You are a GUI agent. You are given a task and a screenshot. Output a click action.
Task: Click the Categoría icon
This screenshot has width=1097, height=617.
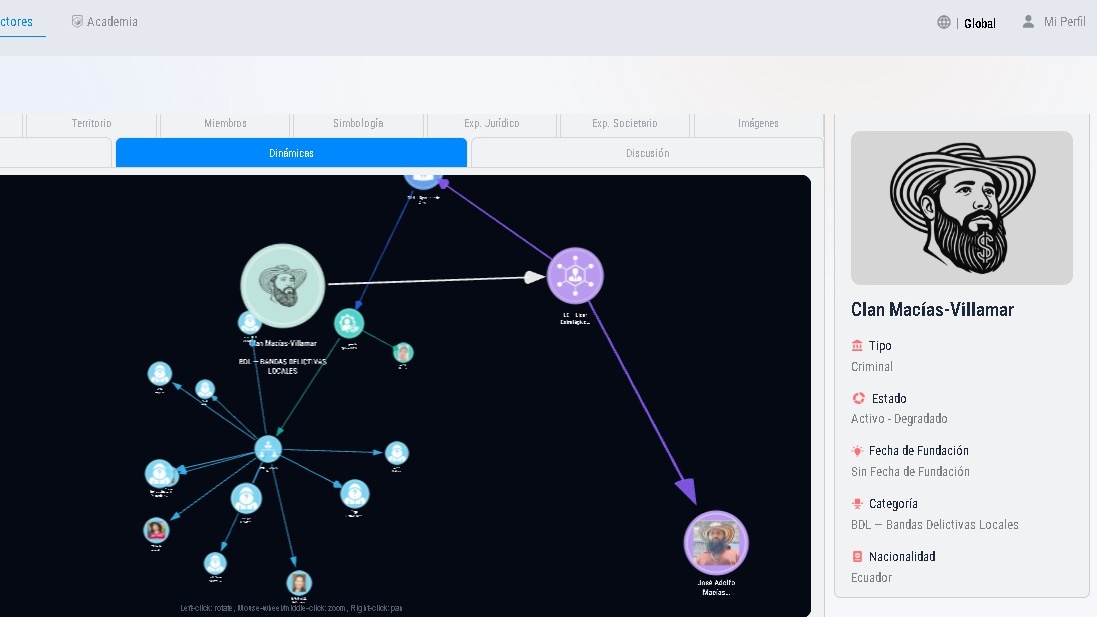(x=857, y=504)
